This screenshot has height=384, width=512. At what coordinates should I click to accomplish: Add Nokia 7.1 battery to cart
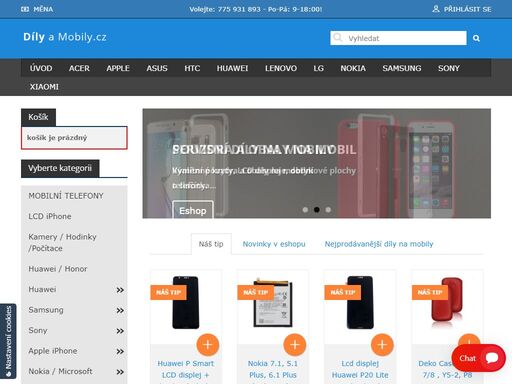[x=295, y=344]
